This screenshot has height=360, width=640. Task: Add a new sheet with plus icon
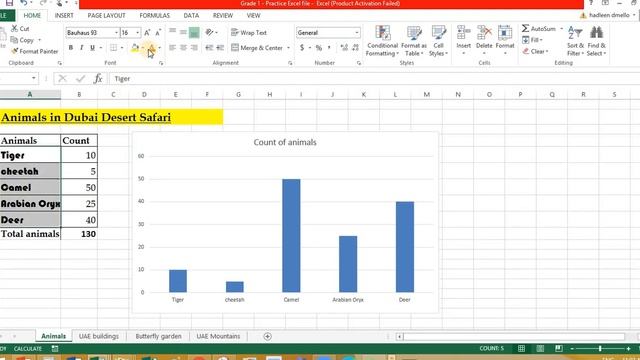(x=267, y=336)
